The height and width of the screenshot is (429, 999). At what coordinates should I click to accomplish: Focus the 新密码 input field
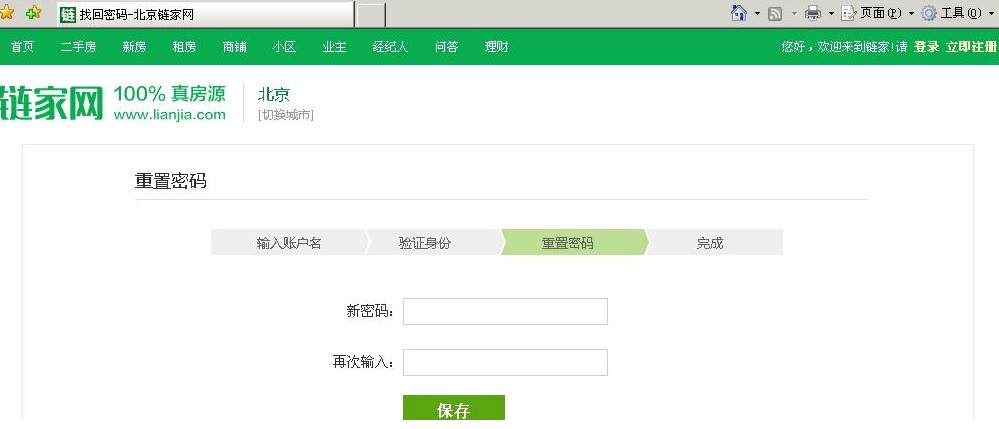[505, 311]
